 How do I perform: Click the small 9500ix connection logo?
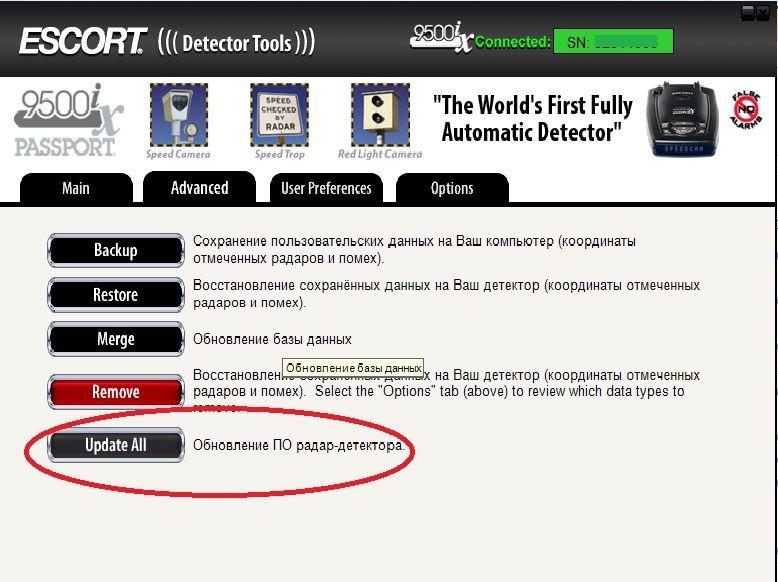coord(440,38)
